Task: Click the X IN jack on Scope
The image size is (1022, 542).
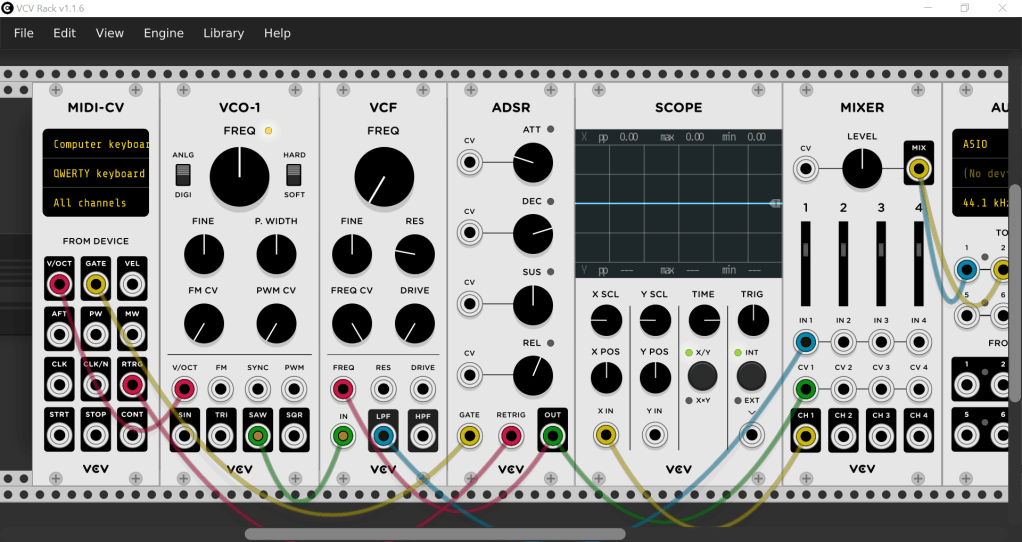Action: tap(606, 435)
